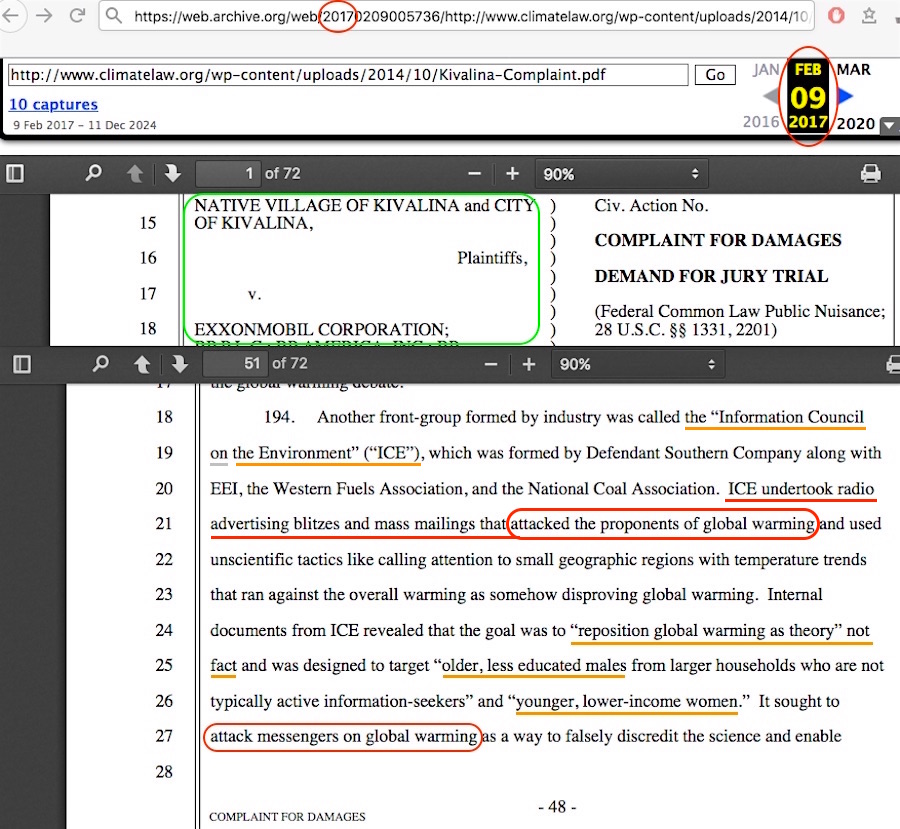Zoom in using plus in upper PDF toolbar
Viewport: 900px width, 829px height.
(512, 173)
